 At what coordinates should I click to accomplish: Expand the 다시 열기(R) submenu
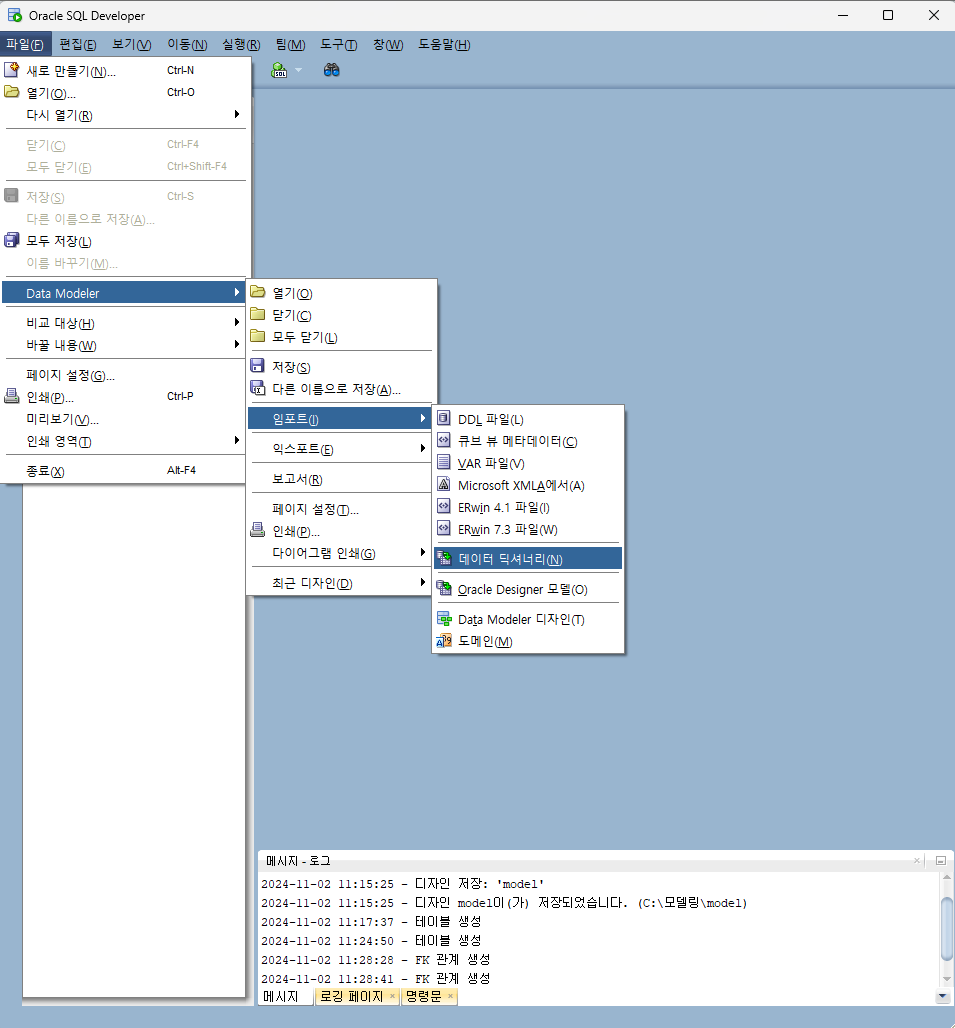coord(125,115)
